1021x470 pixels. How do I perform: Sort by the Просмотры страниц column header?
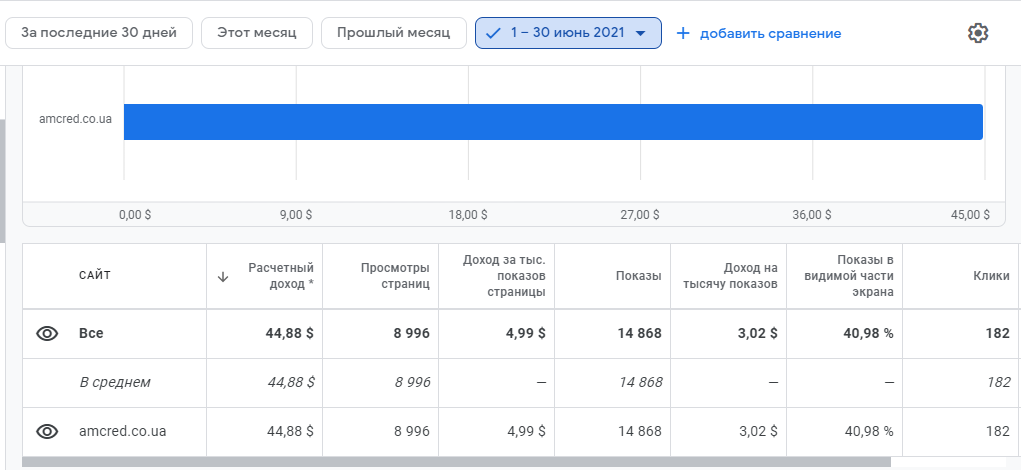click(x=395, y=276)
